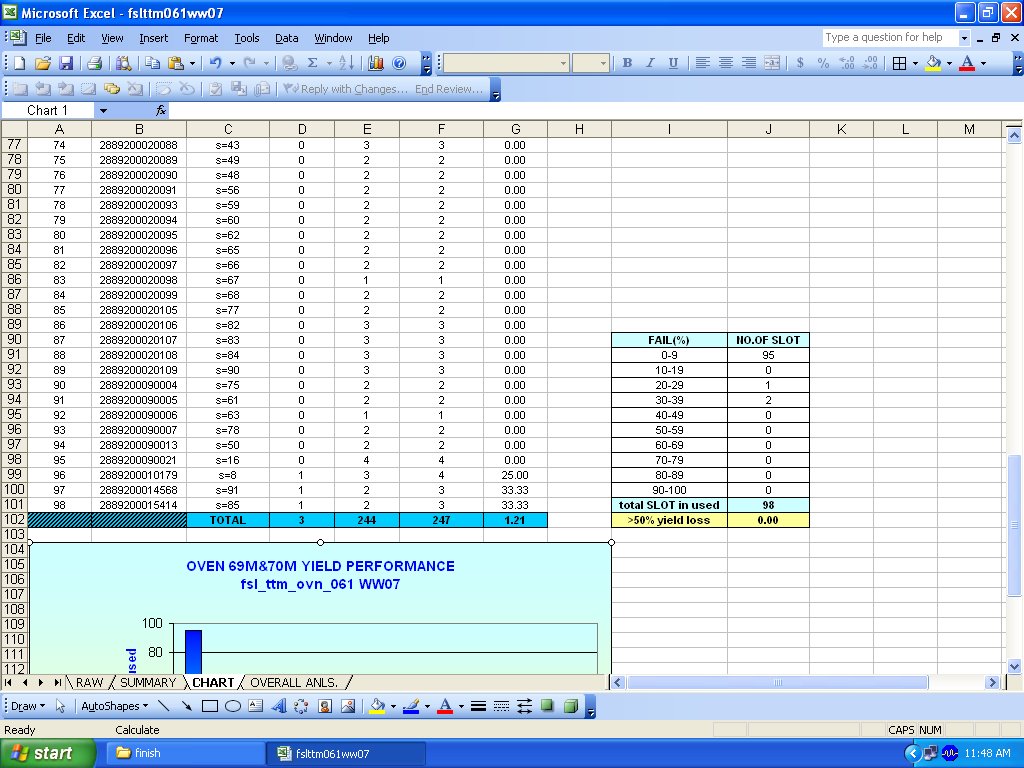The height and width of the screenshot is (768, 1024).
Task: Open the Format menu
Action: coord(200,38)
